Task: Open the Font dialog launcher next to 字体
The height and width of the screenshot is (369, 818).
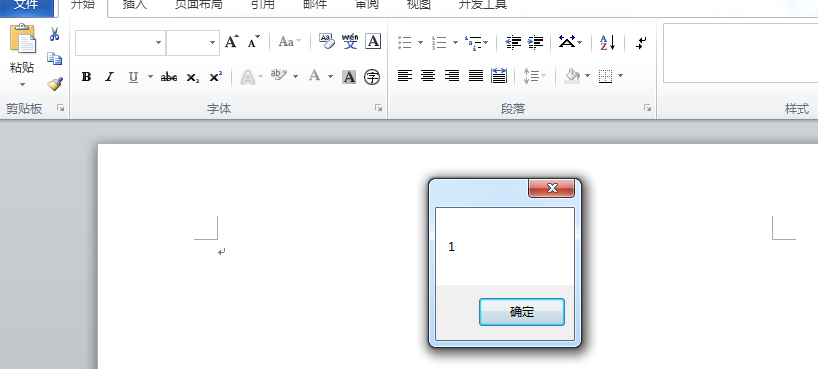Action: pos(378,108)
